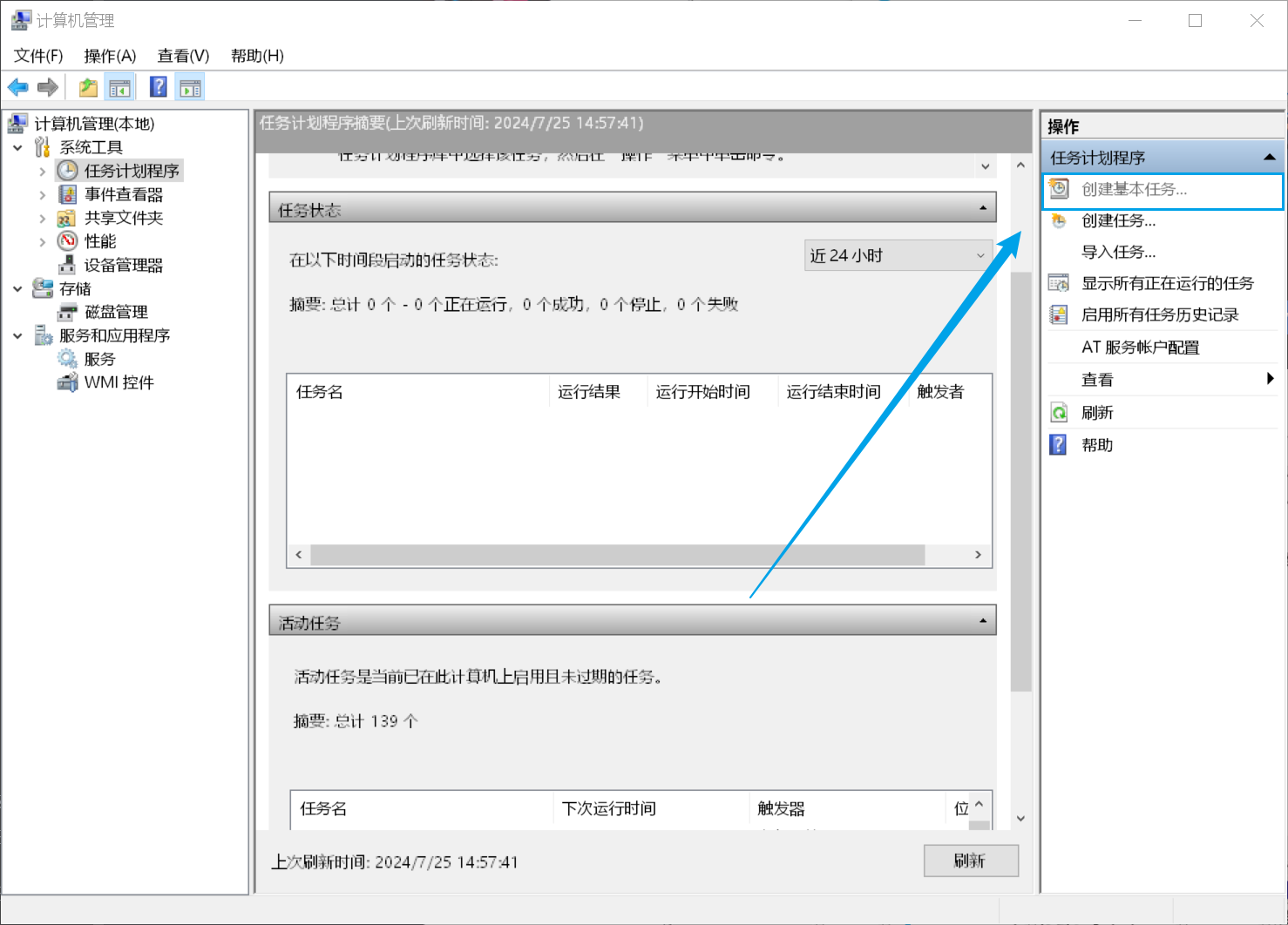This screenshot has width=1288, height=925.
Task: Click the Forward arrow toolbar icon
Action: point(48,87)
